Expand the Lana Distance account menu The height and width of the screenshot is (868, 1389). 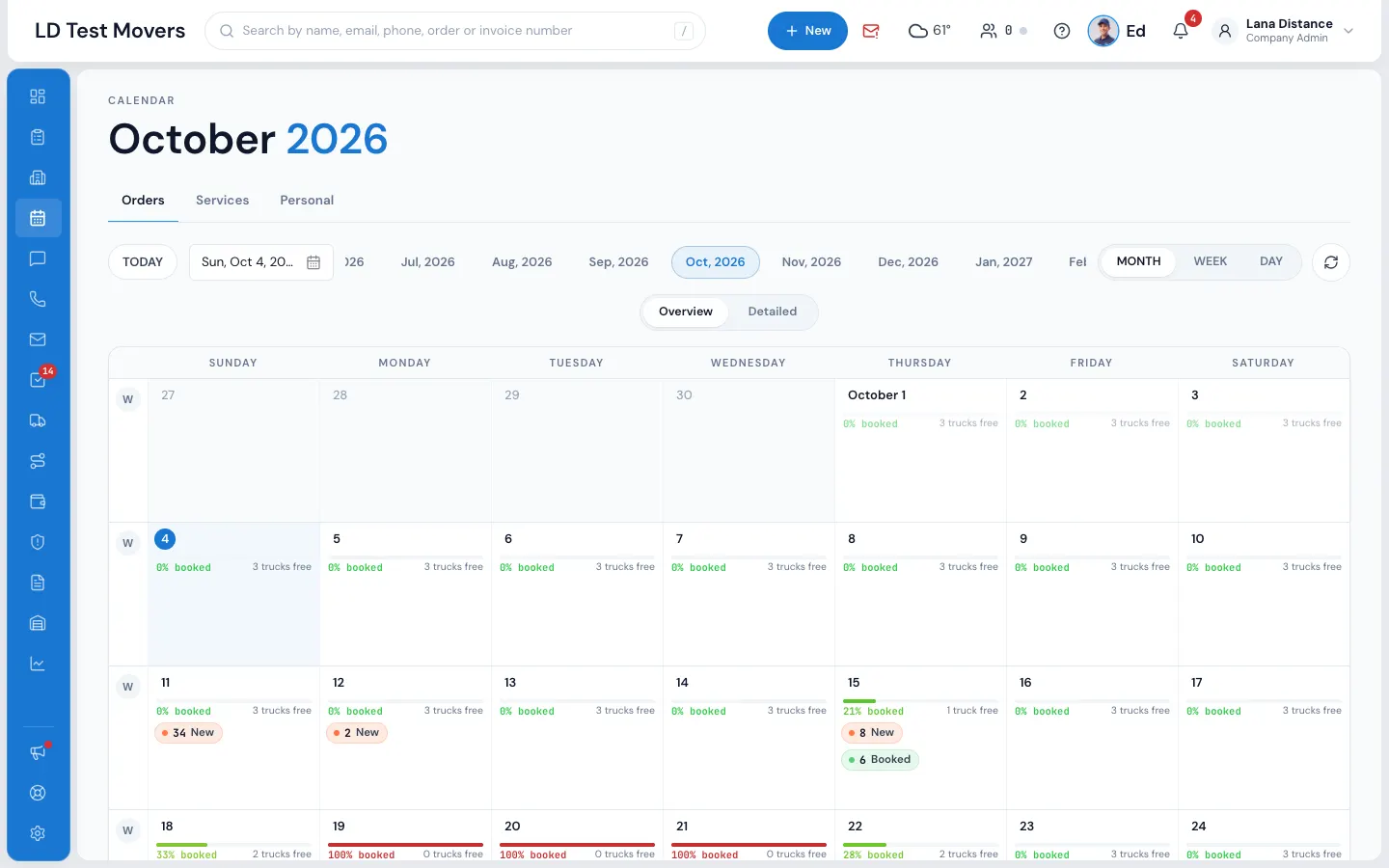click(x=1284, y=31)
